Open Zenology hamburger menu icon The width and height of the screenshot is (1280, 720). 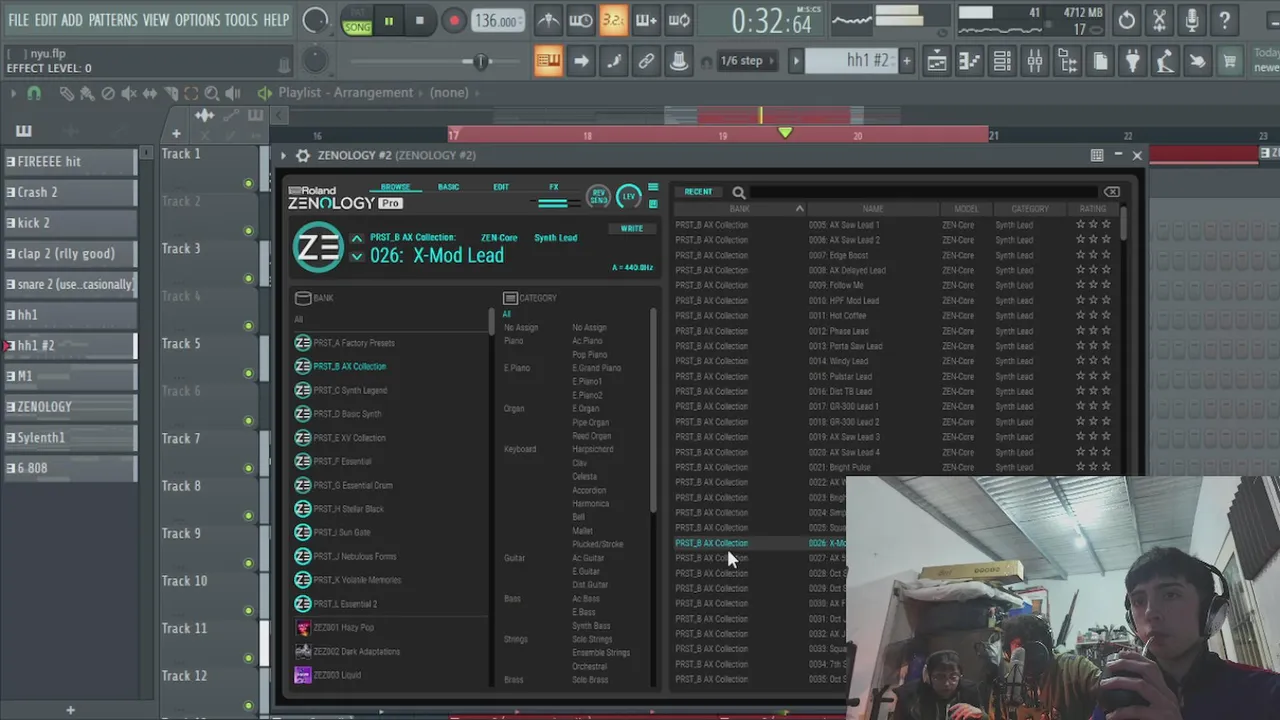click(653, 187)
